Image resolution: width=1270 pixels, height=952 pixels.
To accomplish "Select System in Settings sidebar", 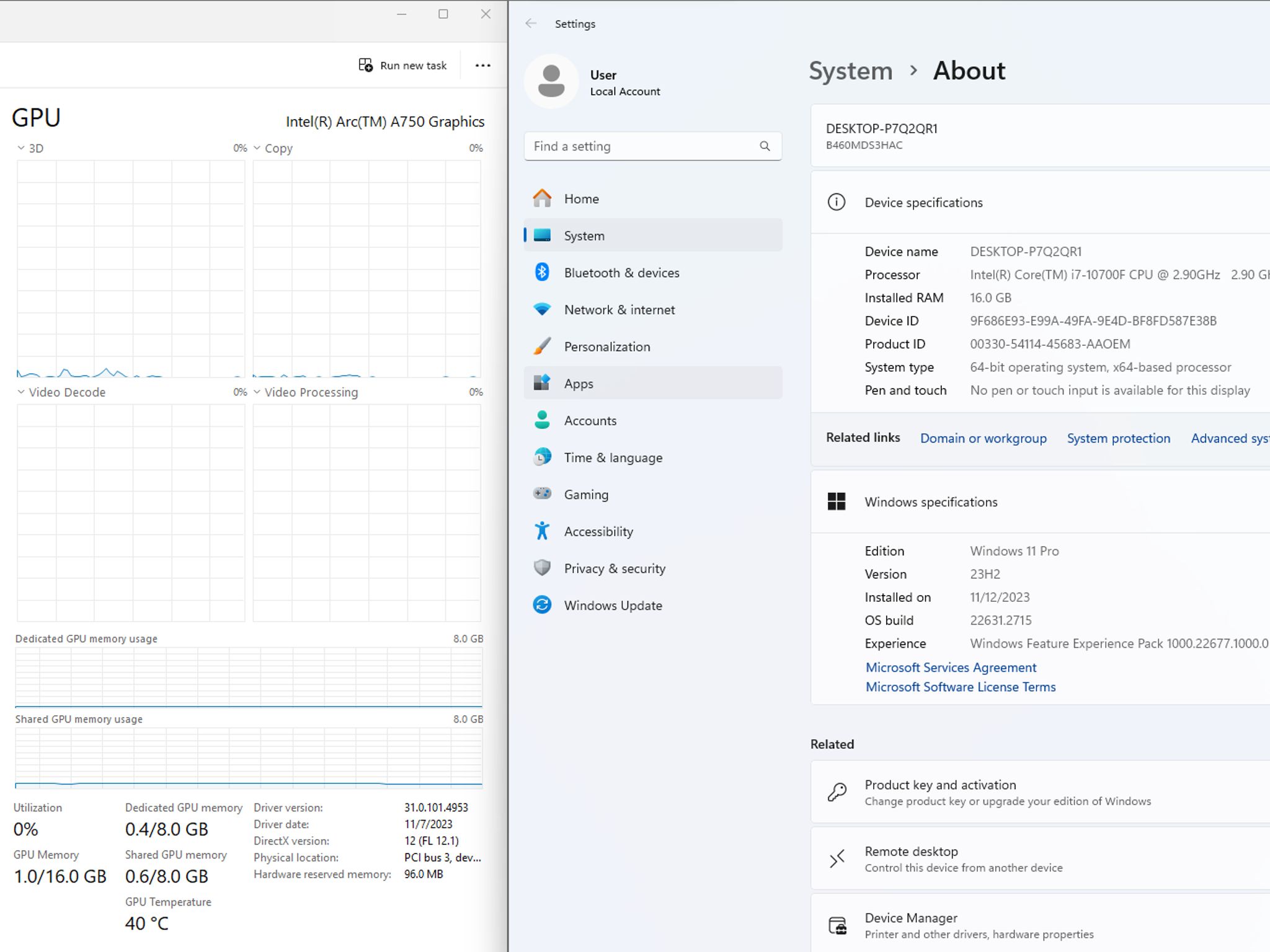I will 652,236.
